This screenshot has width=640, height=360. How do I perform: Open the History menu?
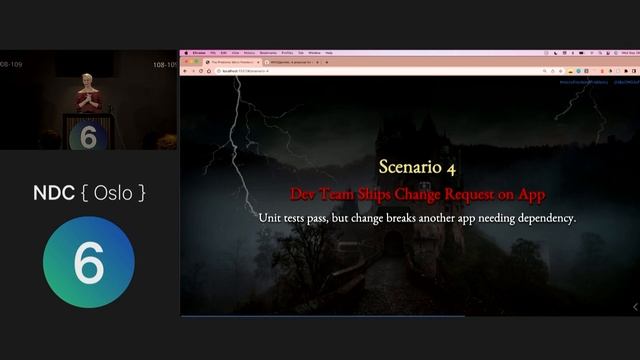pyautogui.click(x=249, y=53)
